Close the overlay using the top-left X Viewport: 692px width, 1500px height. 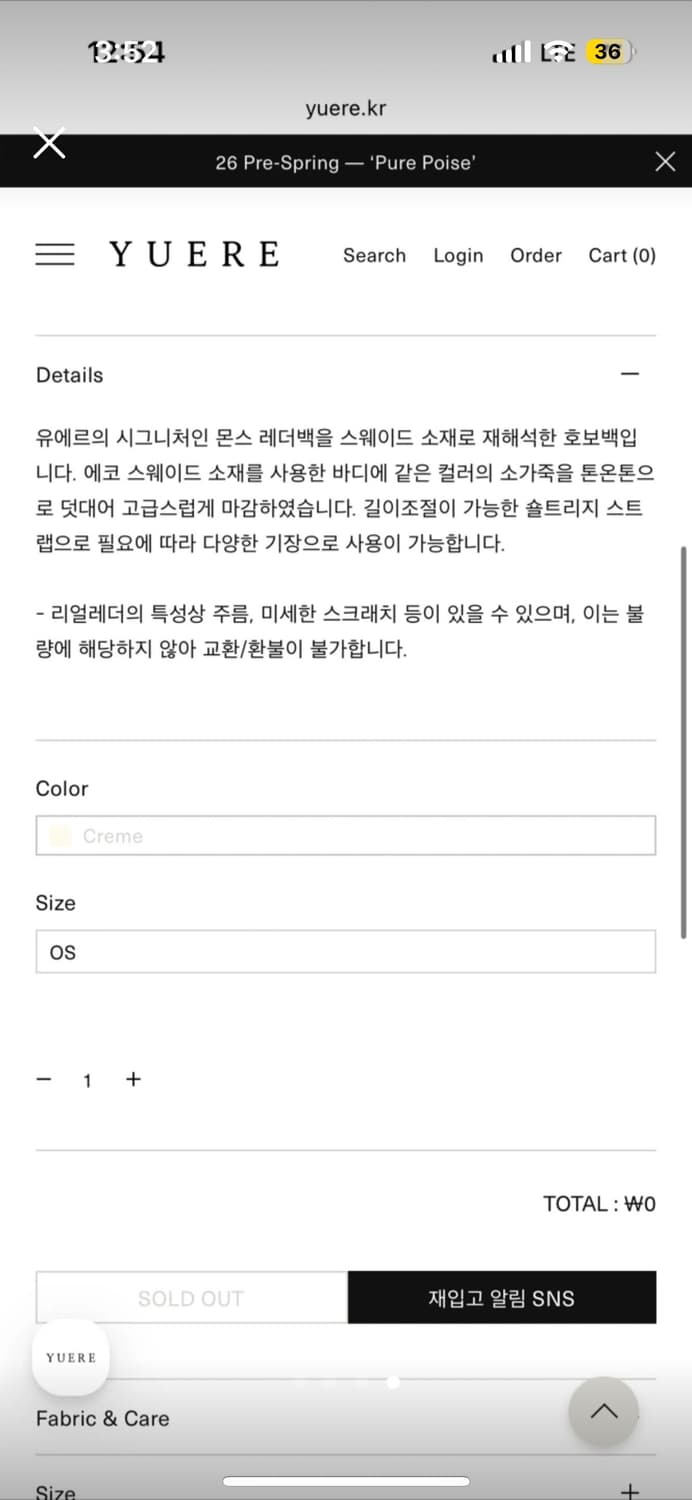[x=49, y=142]
